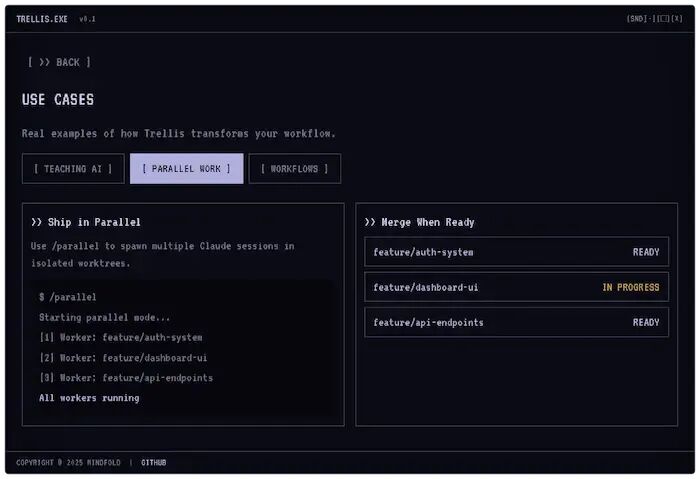The height and width of the screenshot is (479, 700).
Task: Go back with the [ >> BACK ] button
Action: pyautogui.click(x=59, y=62)
